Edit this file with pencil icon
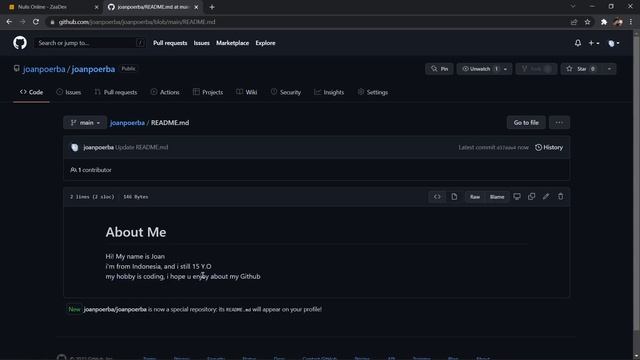This screenshot has height=360, width=640. (x=546, y=196)
